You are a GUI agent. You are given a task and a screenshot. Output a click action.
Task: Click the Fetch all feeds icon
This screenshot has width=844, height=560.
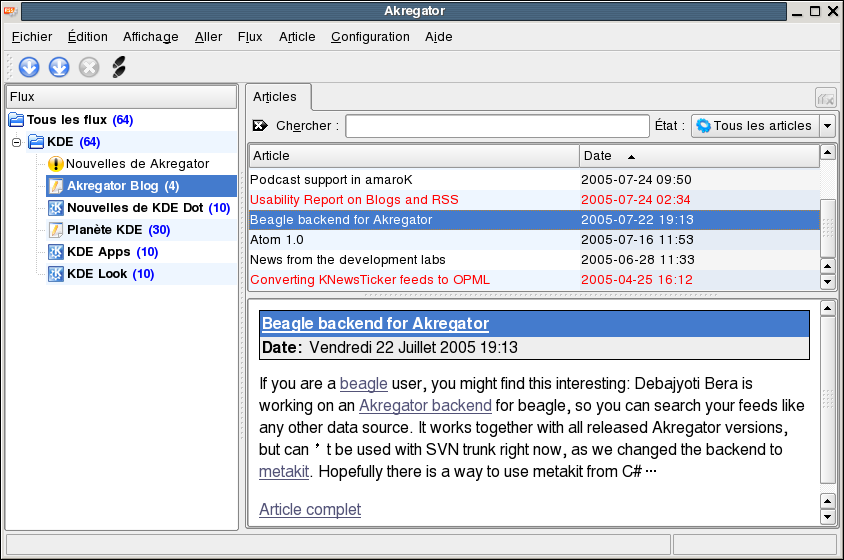click(x=59, y=67)
